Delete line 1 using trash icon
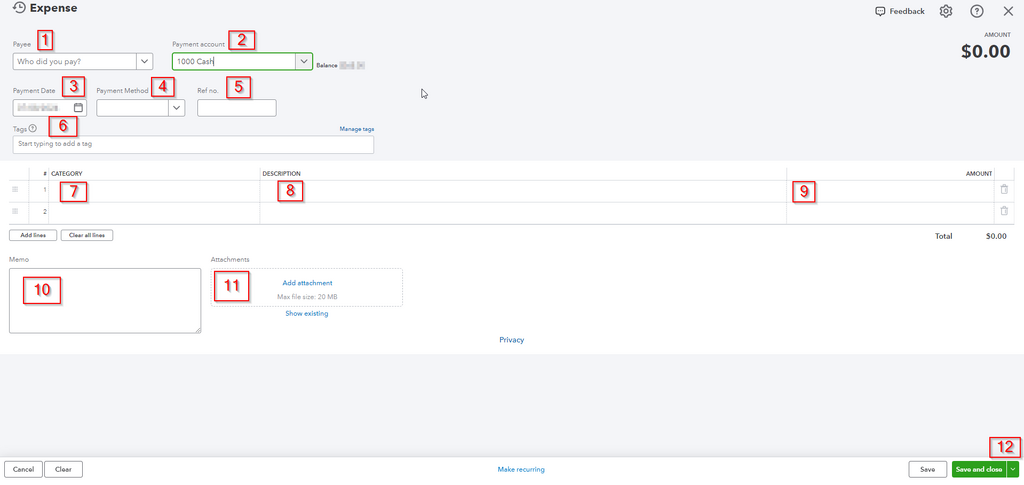Viewport: 1024px width, 485px height. point(1004,189)
